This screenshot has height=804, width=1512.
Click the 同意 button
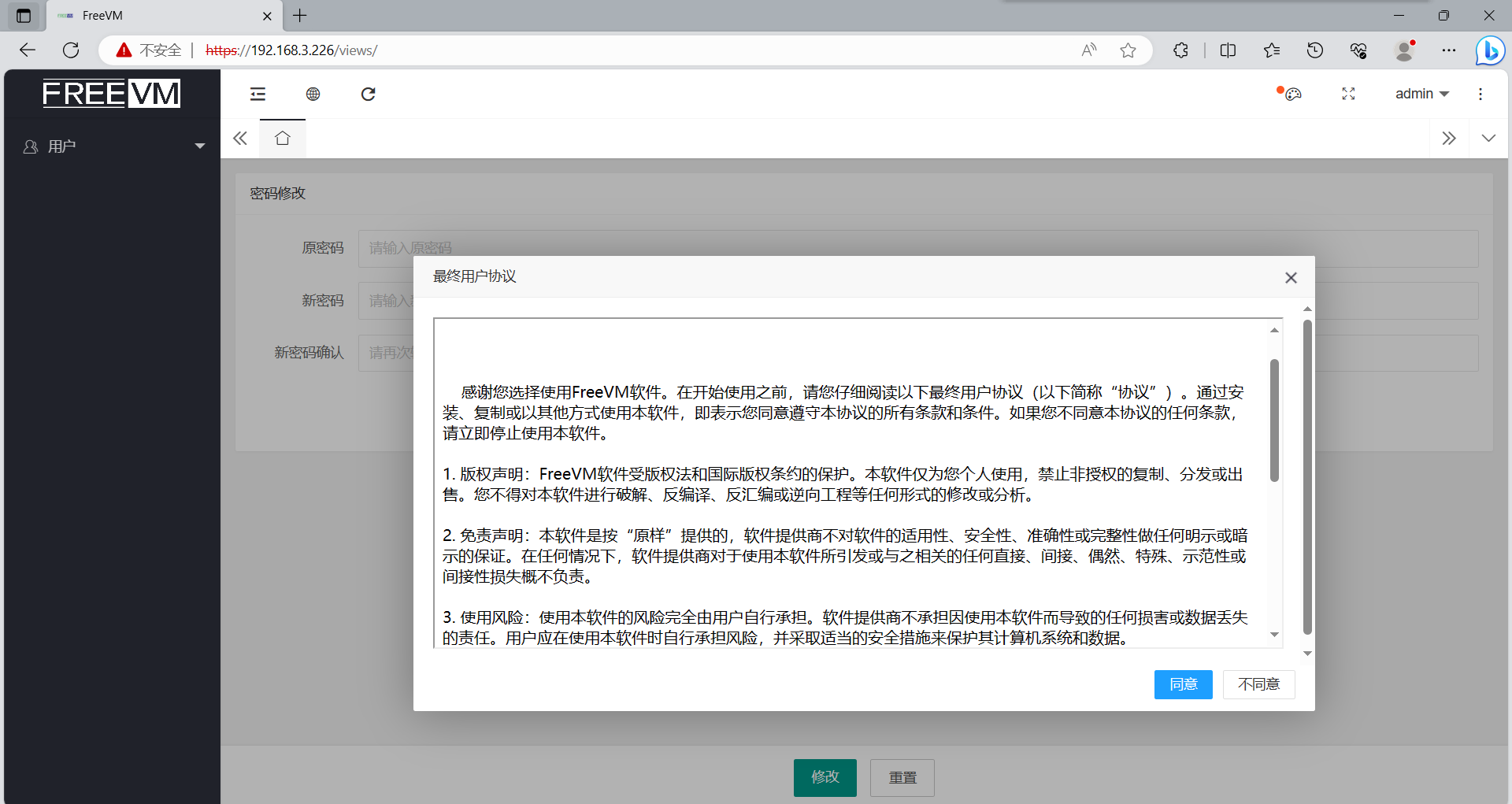tap(1183, 684)
